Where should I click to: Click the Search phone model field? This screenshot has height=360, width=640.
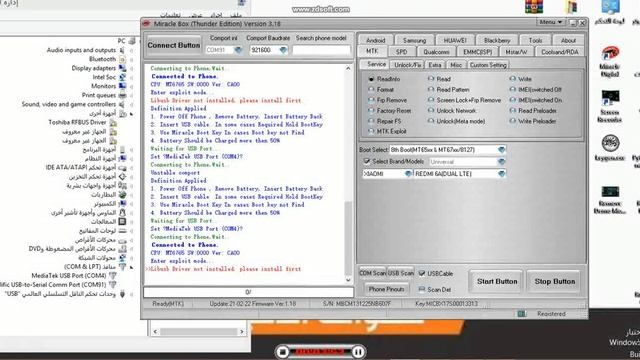click(321, 50)
